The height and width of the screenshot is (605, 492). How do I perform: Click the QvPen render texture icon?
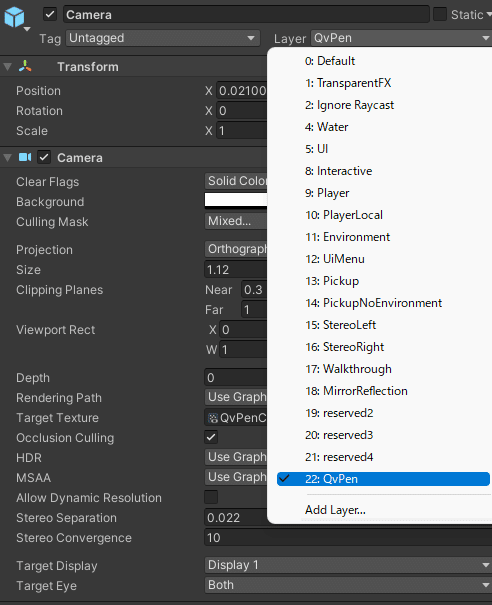[x=213, y=418]
